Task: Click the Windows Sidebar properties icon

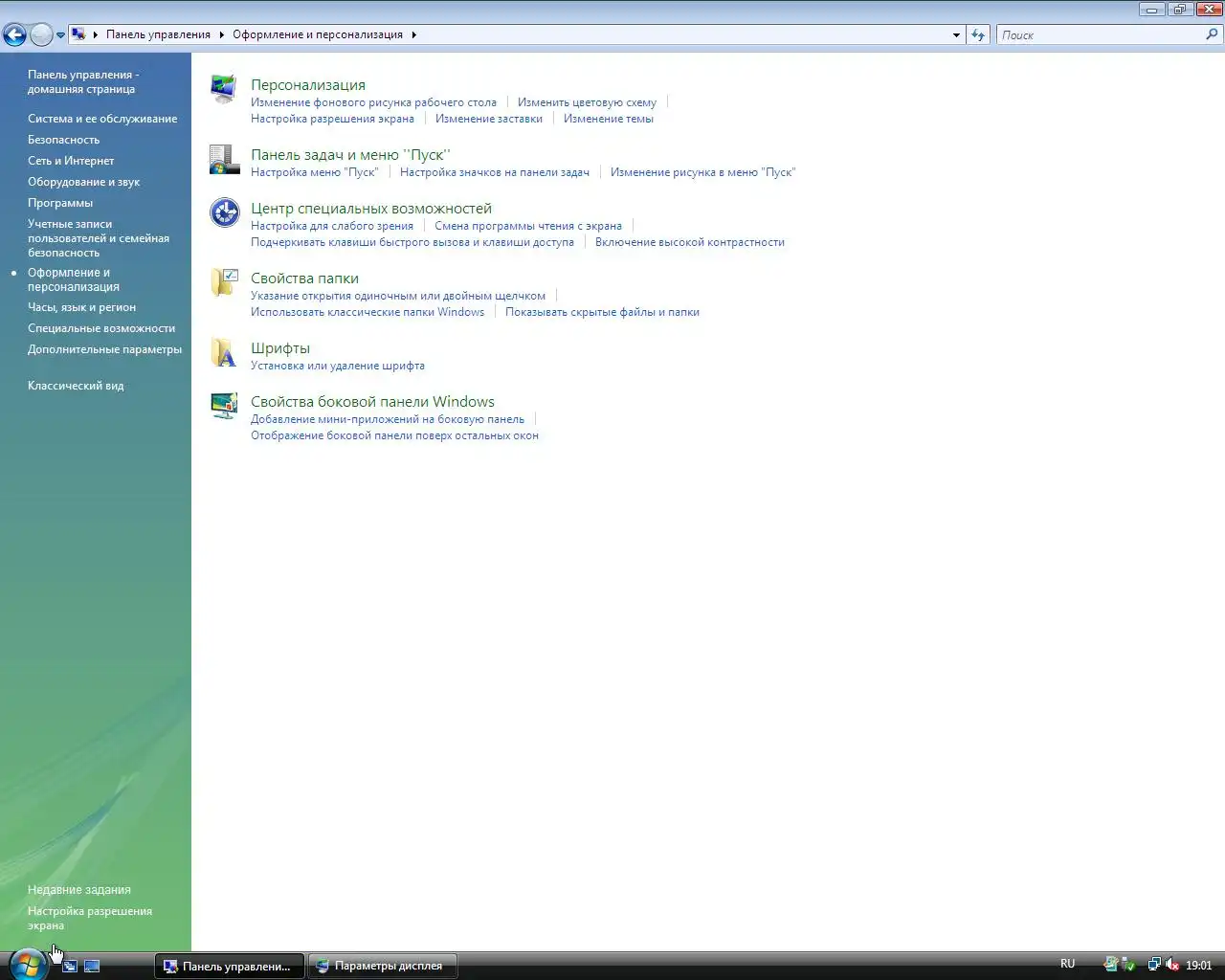Action: point(224,406)
